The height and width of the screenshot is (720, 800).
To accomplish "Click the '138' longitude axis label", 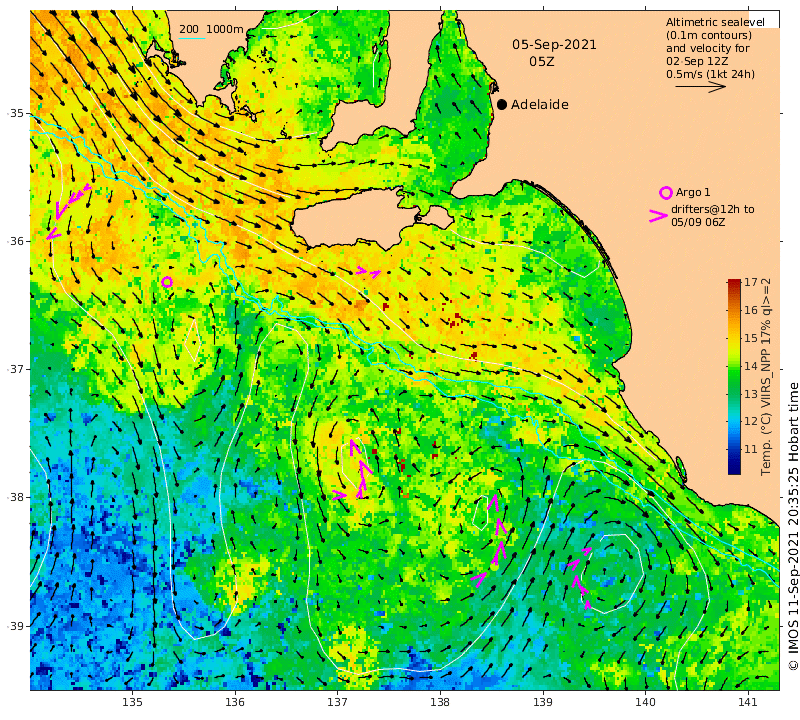I will (440, 702).
